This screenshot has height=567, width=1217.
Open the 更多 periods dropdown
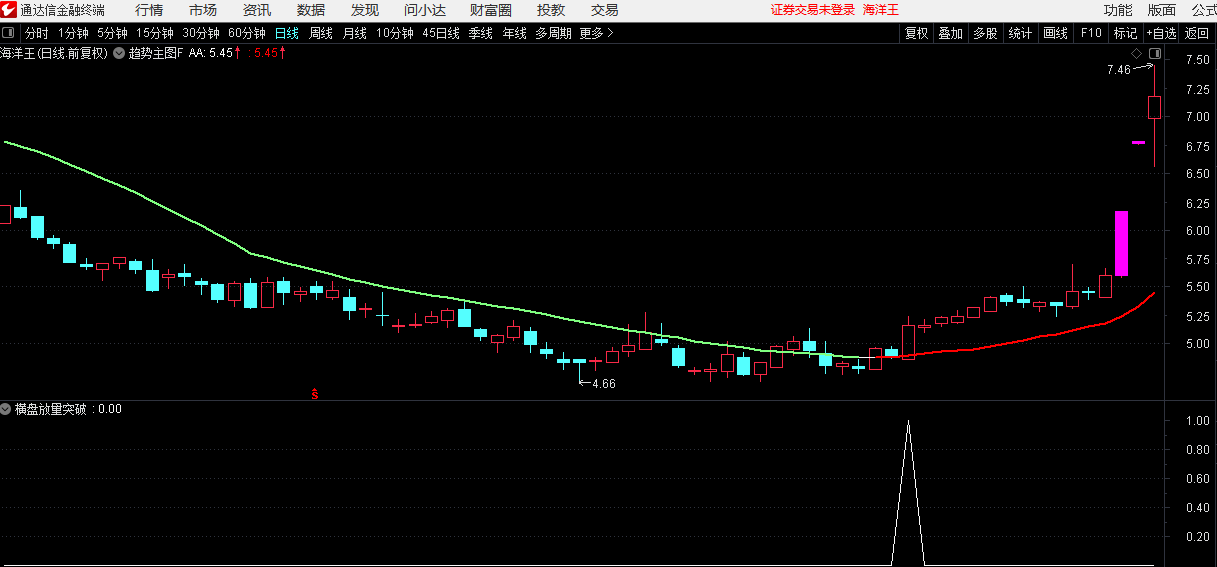click(x=596, y=33)
